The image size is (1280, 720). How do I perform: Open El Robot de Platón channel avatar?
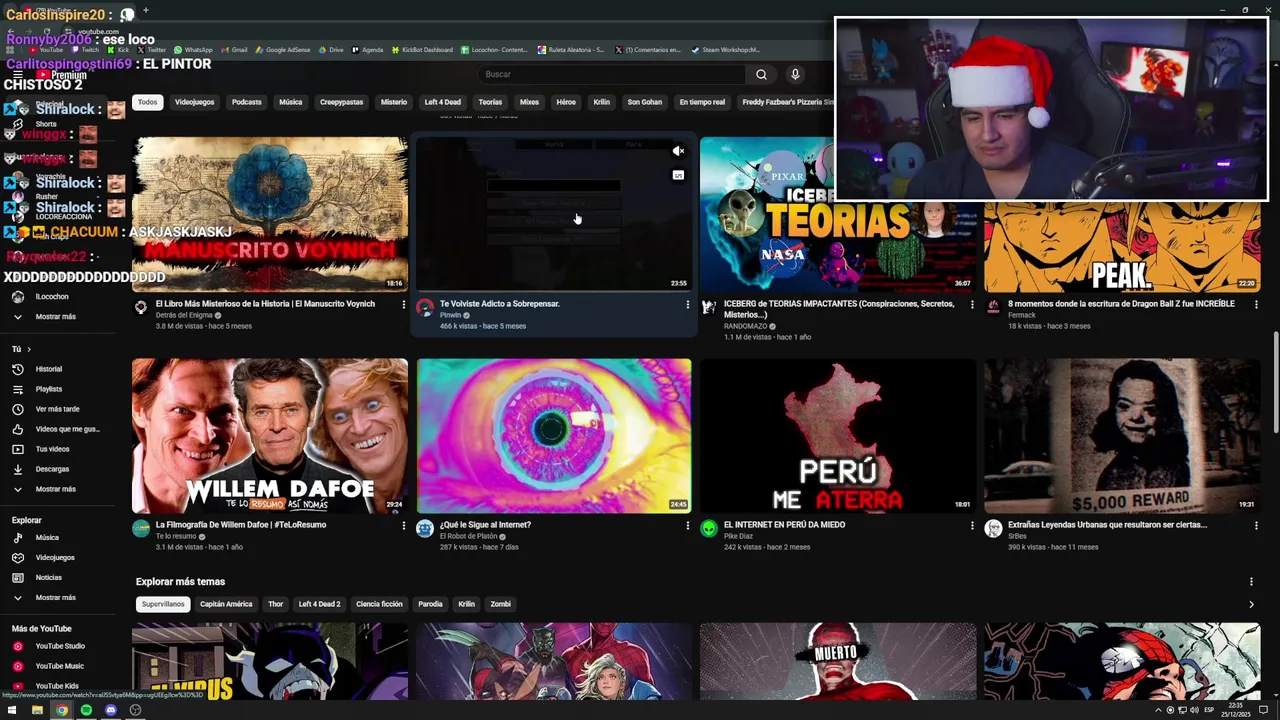(x=425, y=528)
